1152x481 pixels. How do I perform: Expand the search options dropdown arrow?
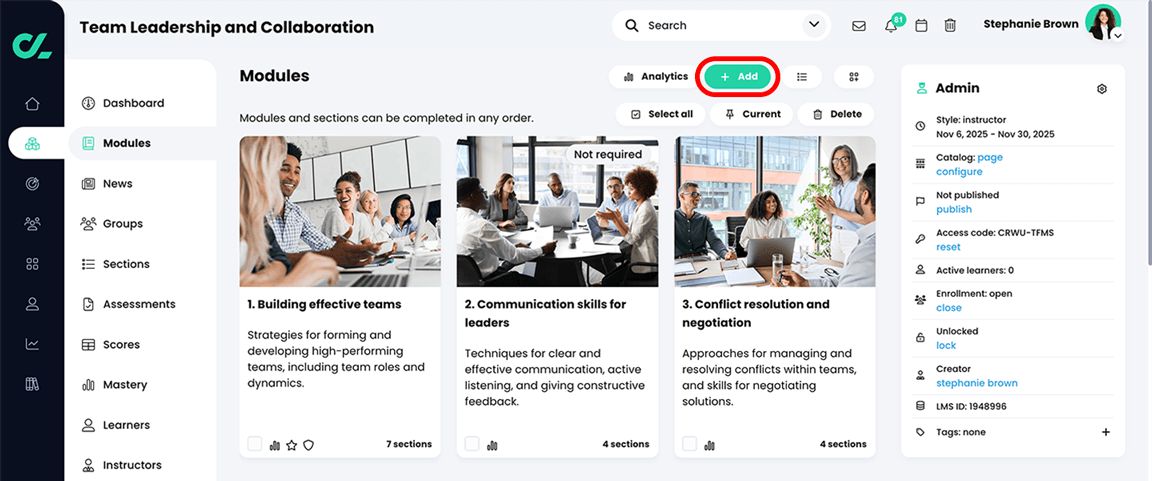coord(814,25)
